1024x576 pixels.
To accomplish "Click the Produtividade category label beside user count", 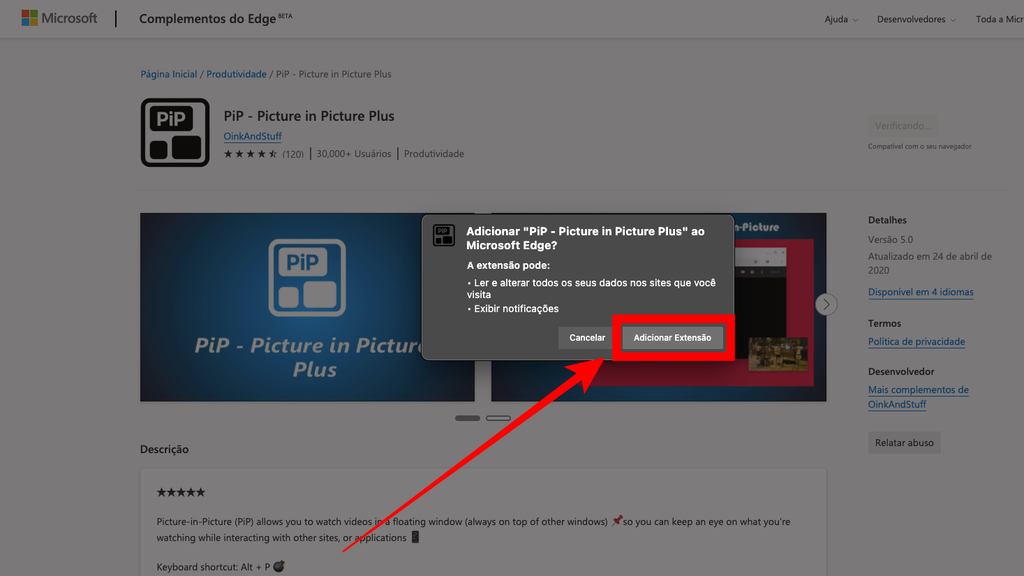I will coord(434,154).
